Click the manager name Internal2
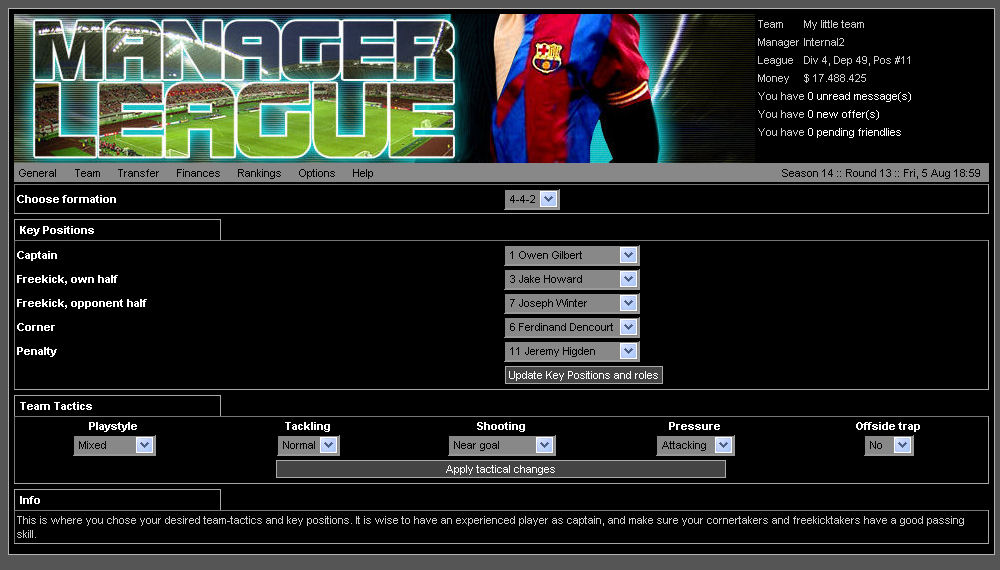Image resolution: width=1000 pixels, height=570 pixels. pyautogui.click(x=823, y=42)
